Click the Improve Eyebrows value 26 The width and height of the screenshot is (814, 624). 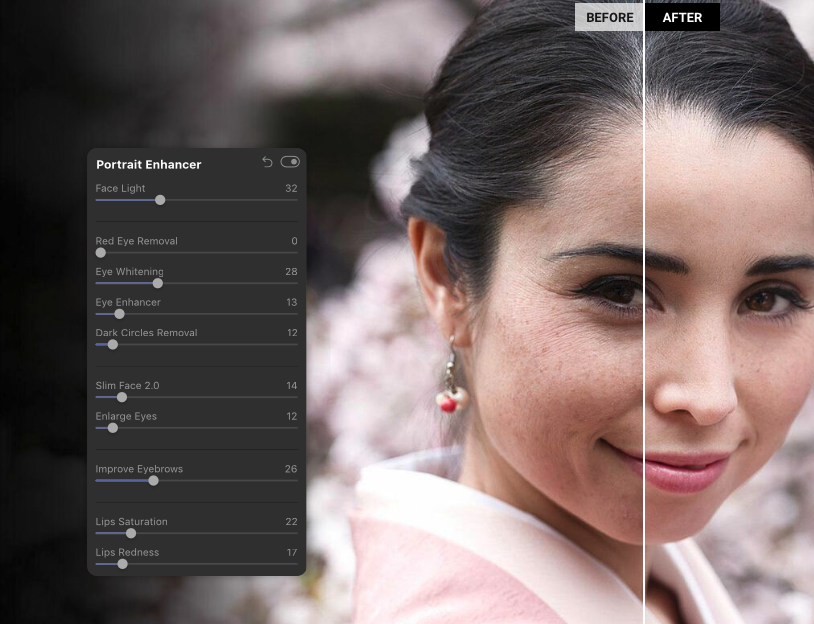[x=291, y=469]
